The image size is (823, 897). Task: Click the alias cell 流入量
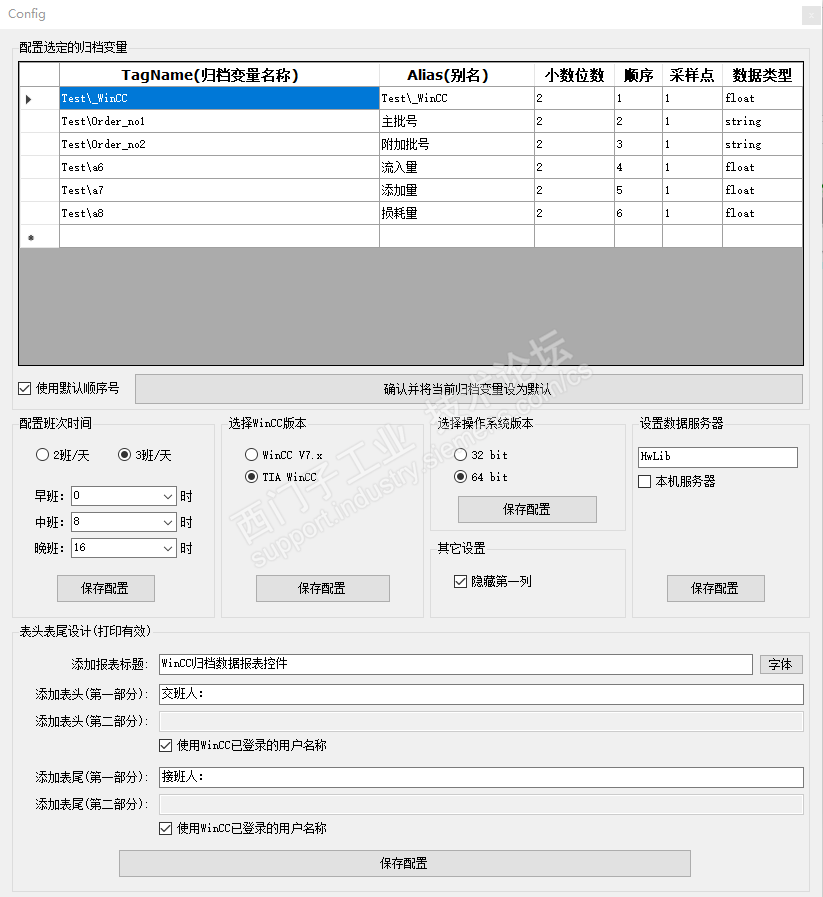457,167
